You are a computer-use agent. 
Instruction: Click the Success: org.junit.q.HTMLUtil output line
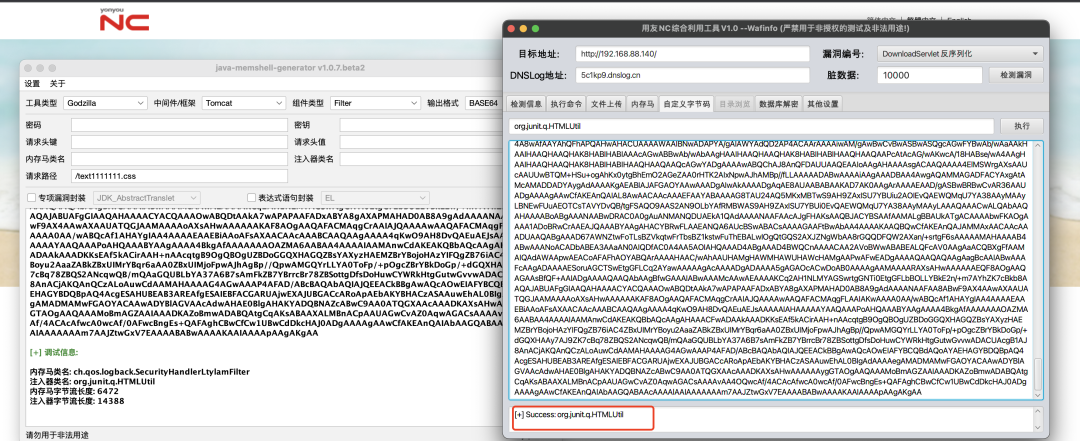(x=569, y=415)
